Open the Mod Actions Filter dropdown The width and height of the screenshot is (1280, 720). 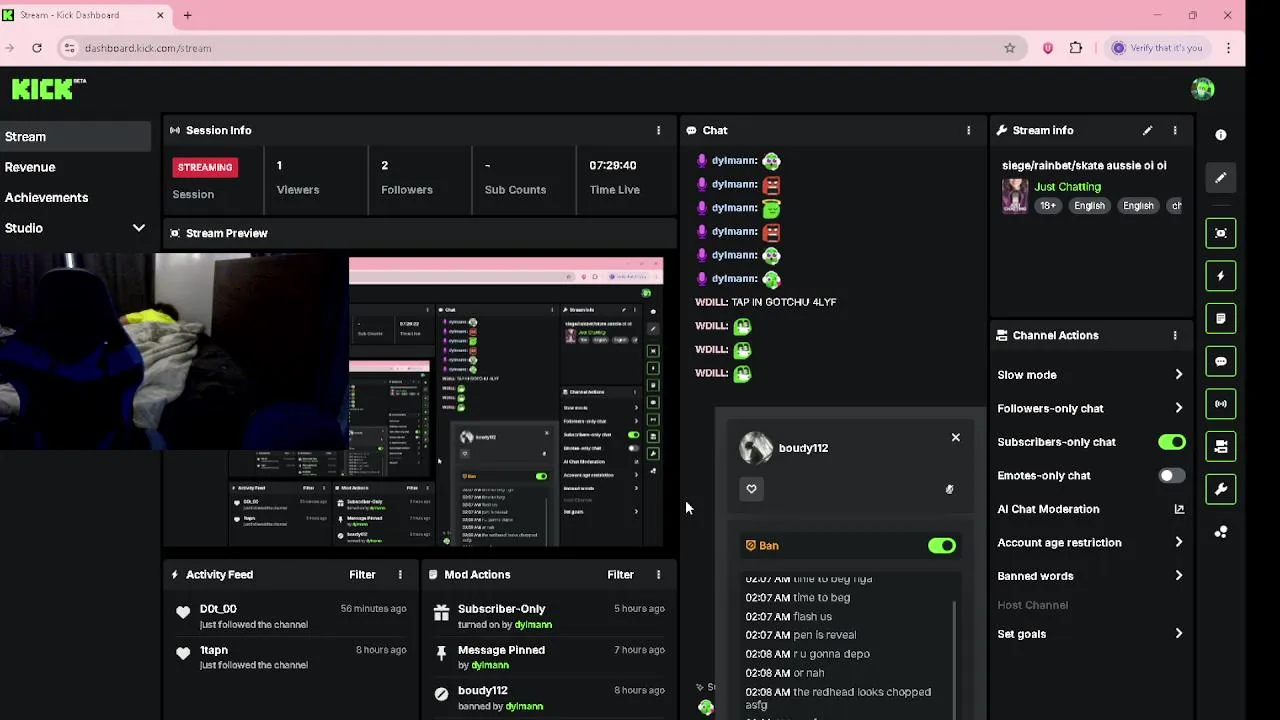[x=620, y=574]
